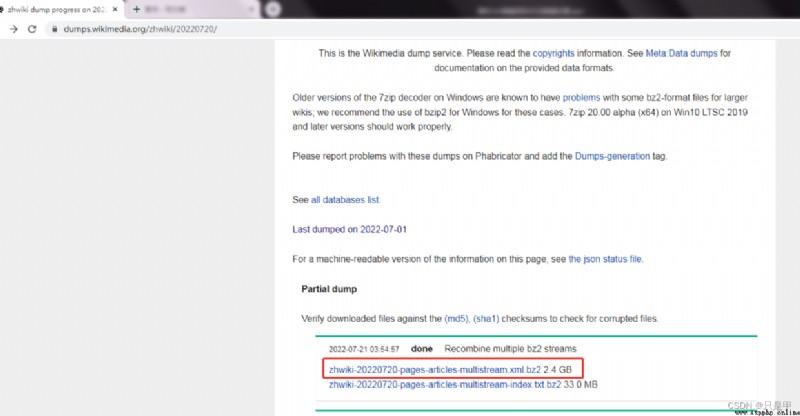Click the 2022-07-21 03:54:57 timestamp
800x416 pixels.
pos(364,349)
